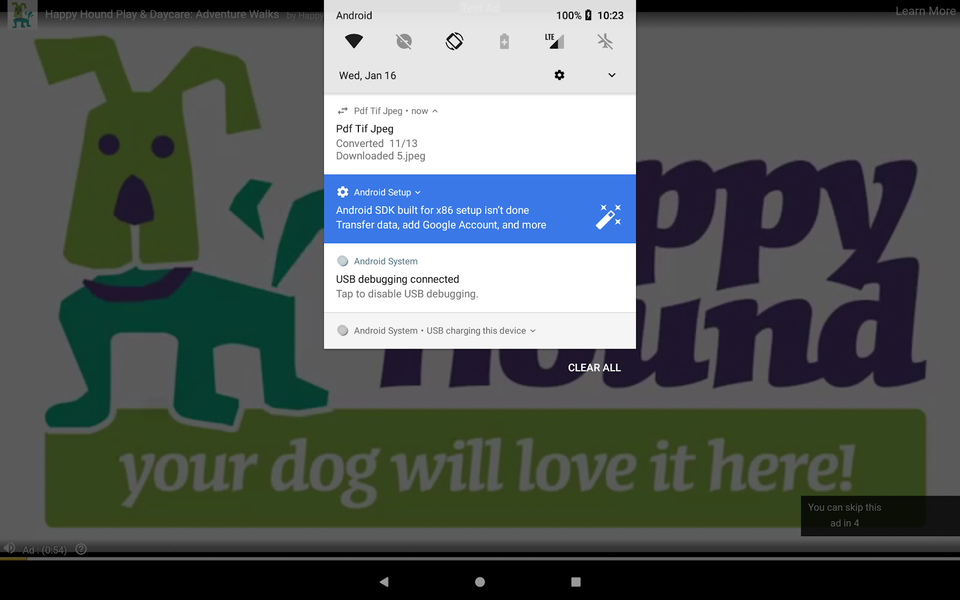960x600 pixels.
Task: Click the Pdf Tif Jpeg transfer arrows icon
Action: 343,111
